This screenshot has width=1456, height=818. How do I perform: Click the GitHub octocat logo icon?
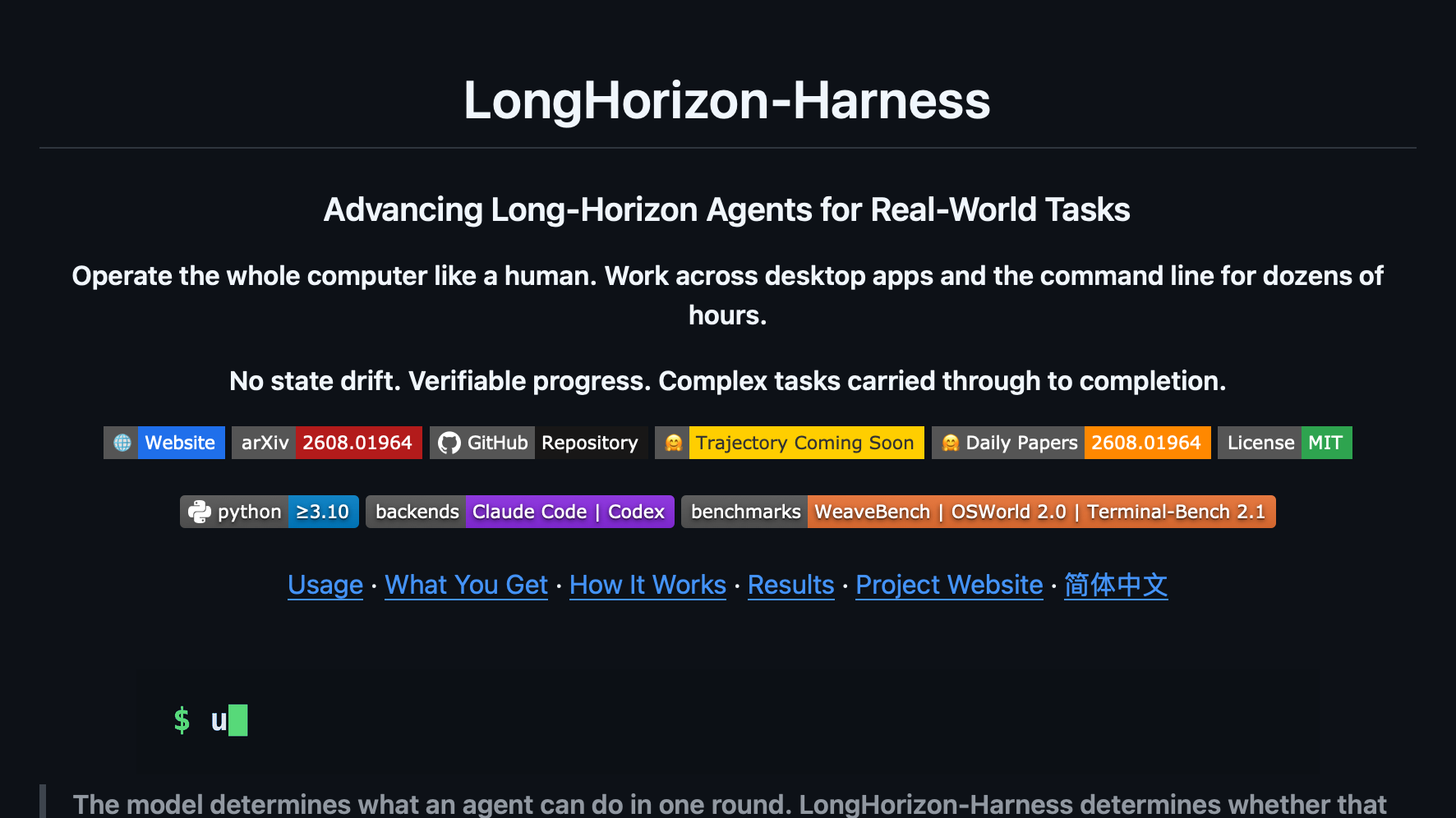(449, 443)
